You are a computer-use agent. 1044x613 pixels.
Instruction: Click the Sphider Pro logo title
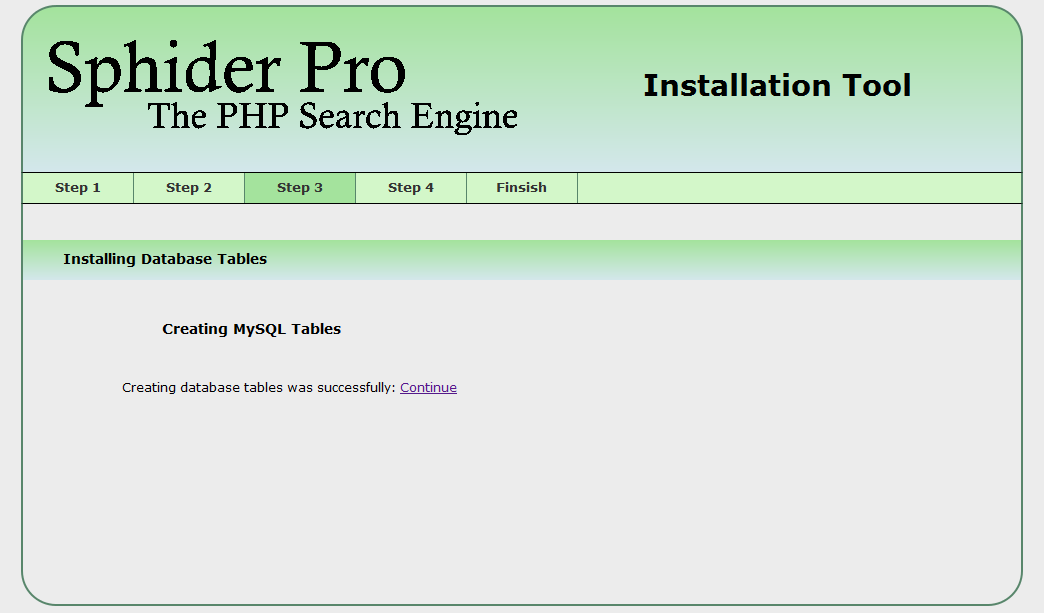coord(226,71)
